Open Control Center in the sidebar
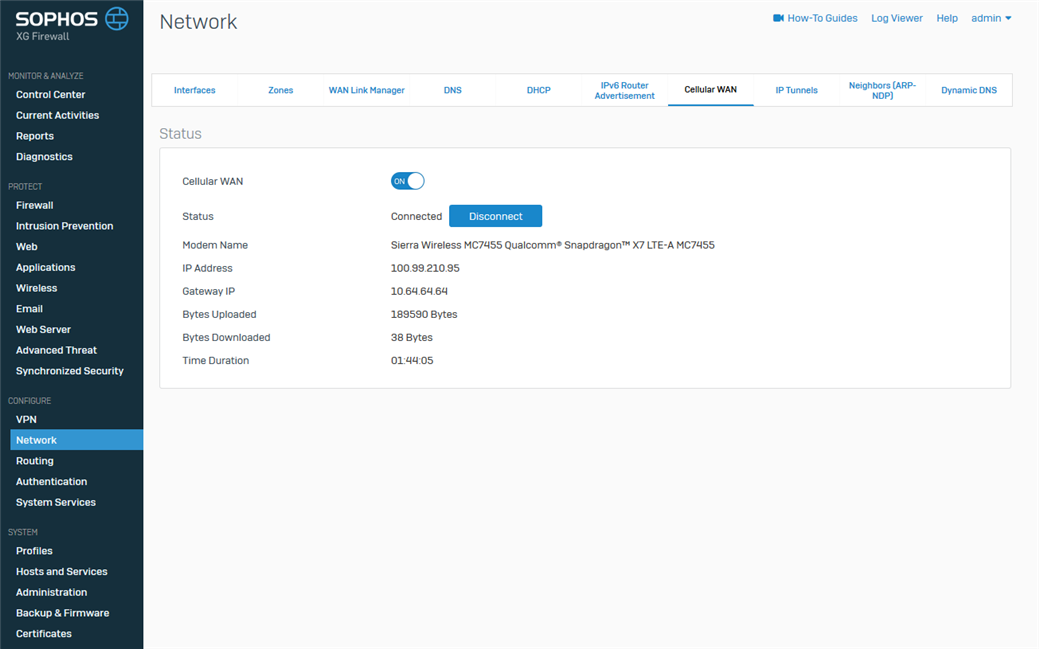This screenshot has height=649, width=1039. click(50, 95)
